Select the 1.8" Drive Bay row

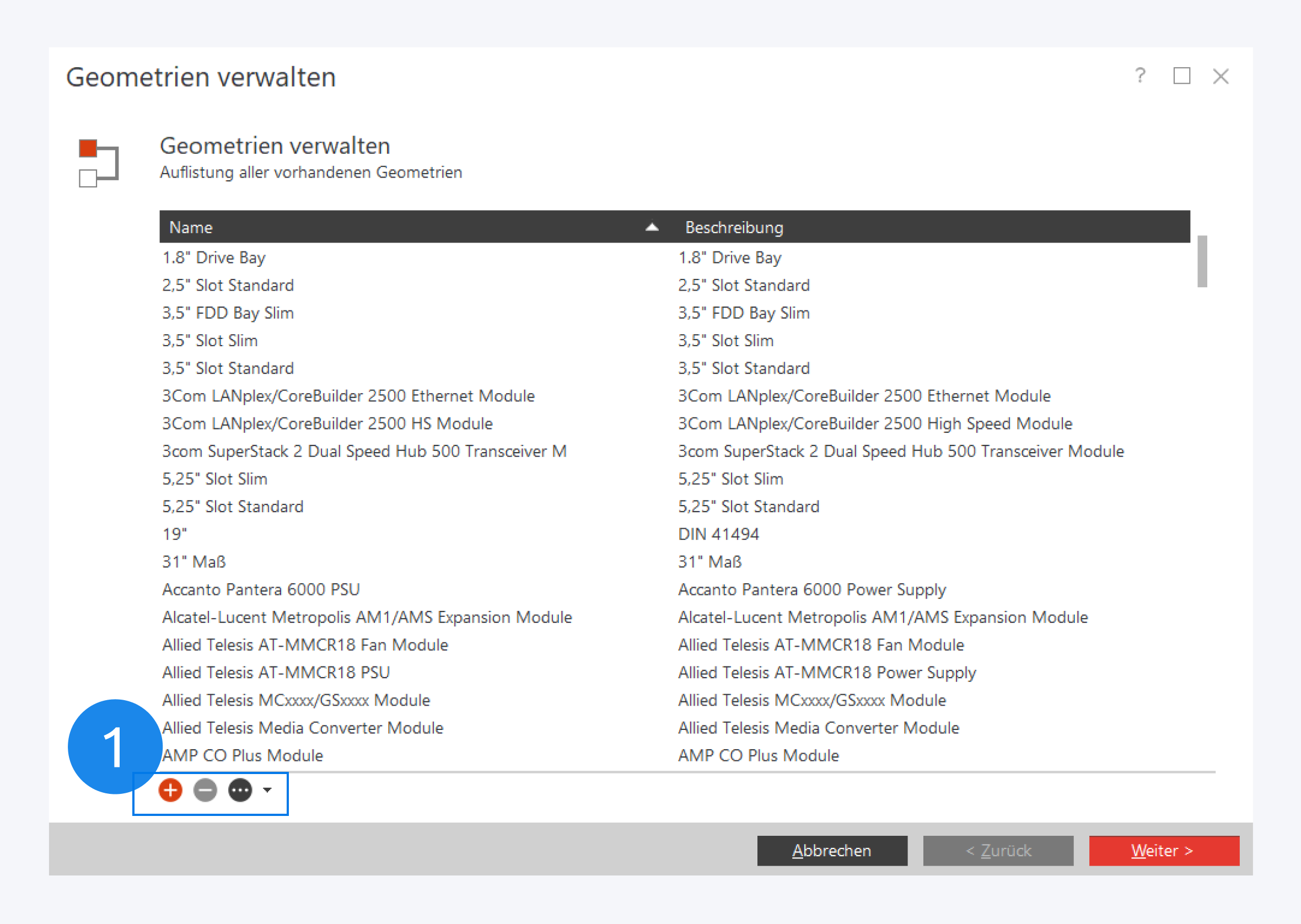click(x=214, y=258)
